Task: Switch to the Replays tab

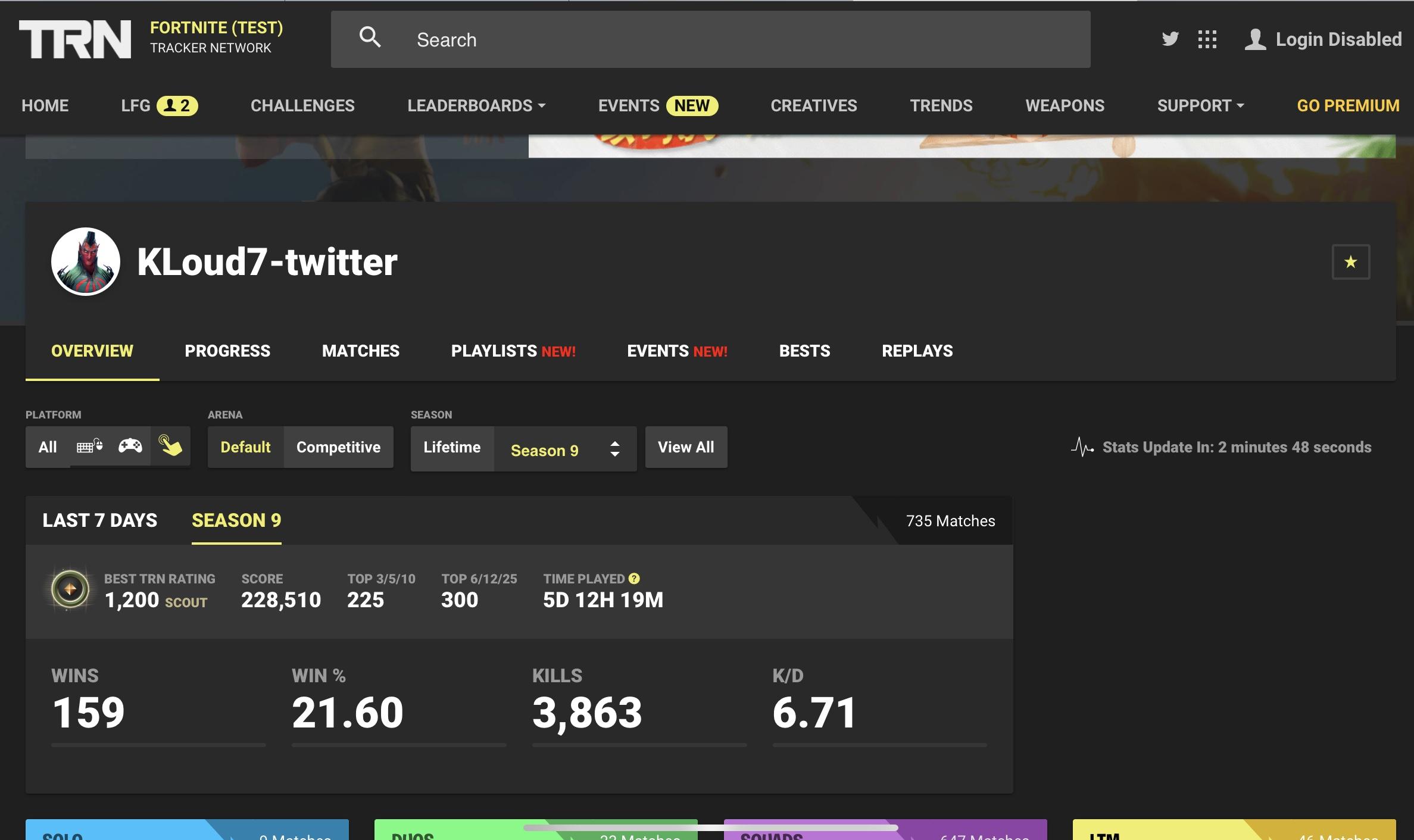Action: pos(917,351)
